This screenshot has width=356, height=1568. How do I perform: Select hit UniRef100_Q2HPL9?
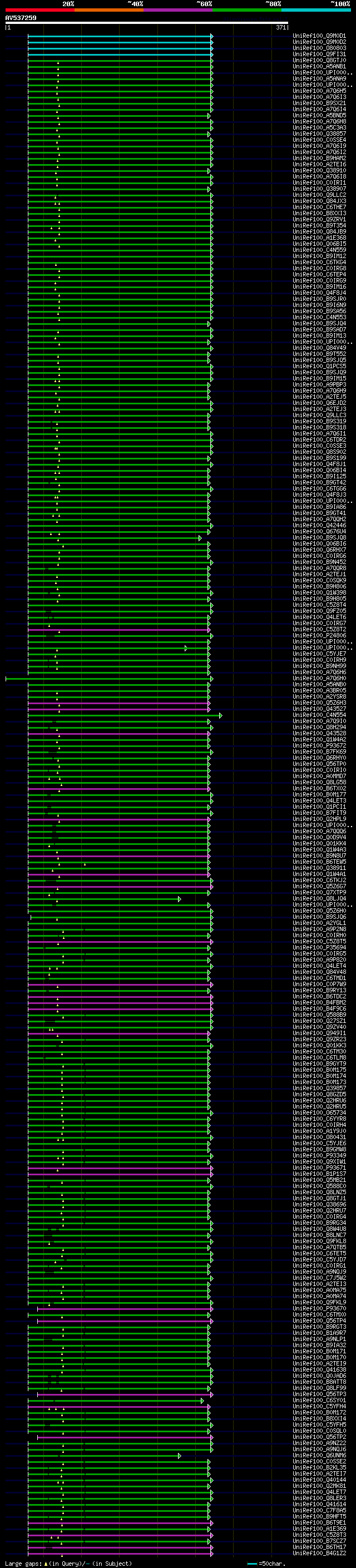tap(319, 819)
